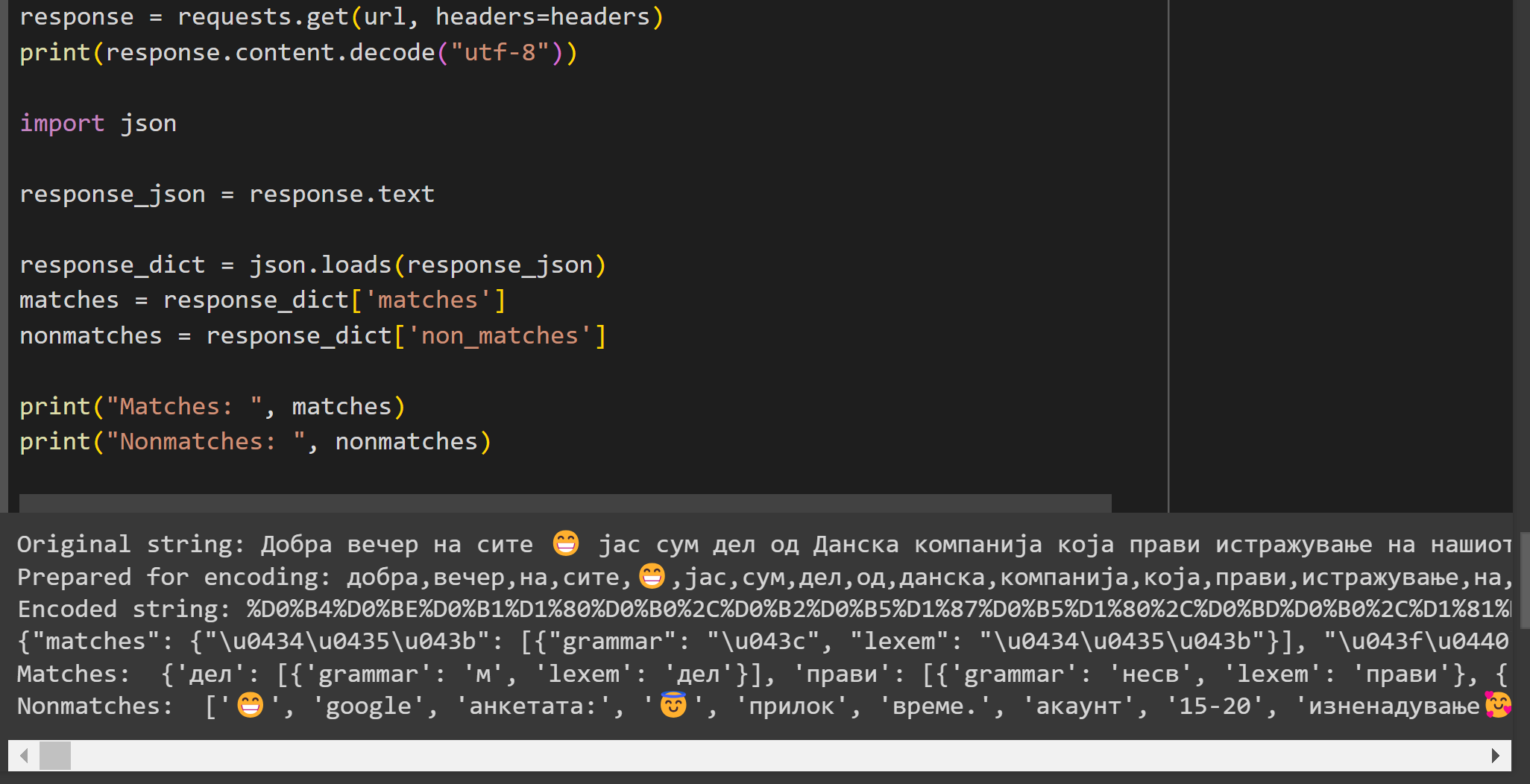Click the vertical scrollbar thumb beside the output

point(1524,580)
